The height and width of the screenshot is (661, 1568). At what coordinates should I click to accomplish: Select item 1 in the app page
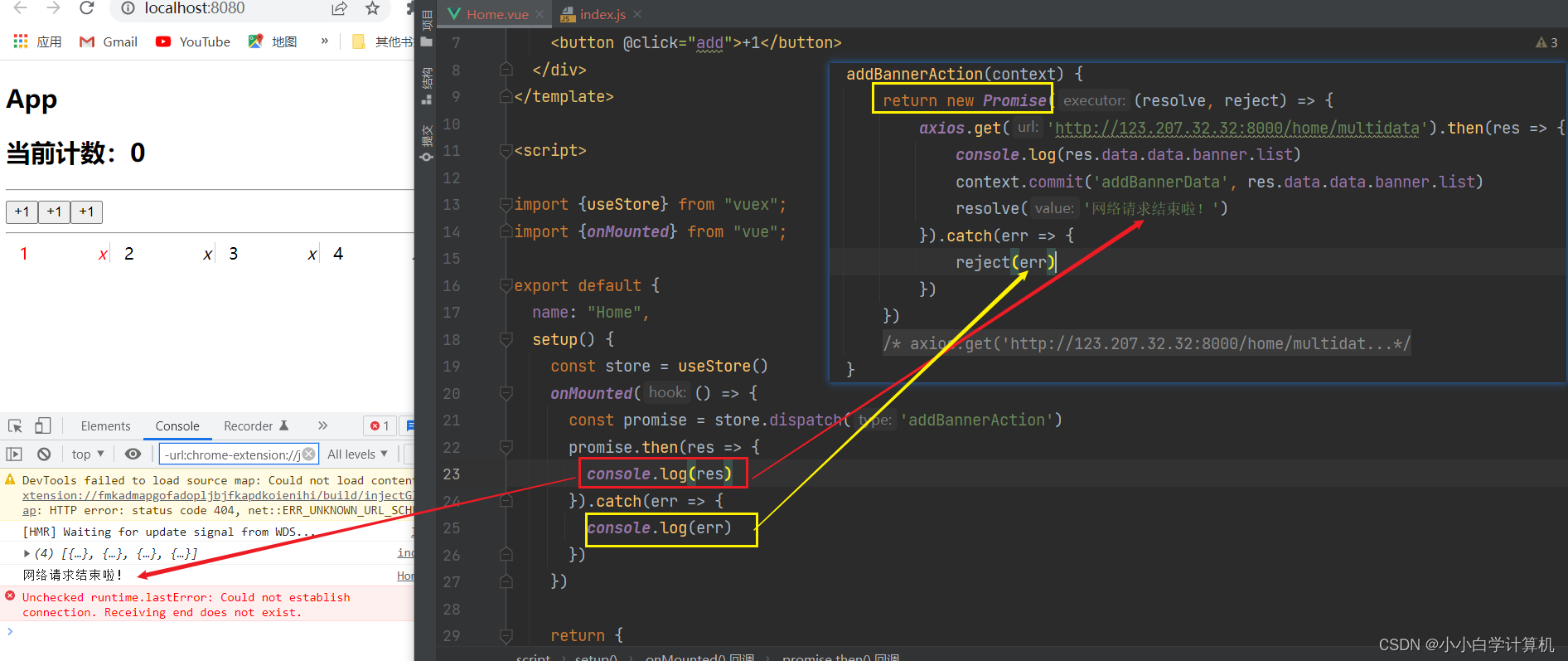[x=24, y=254]
